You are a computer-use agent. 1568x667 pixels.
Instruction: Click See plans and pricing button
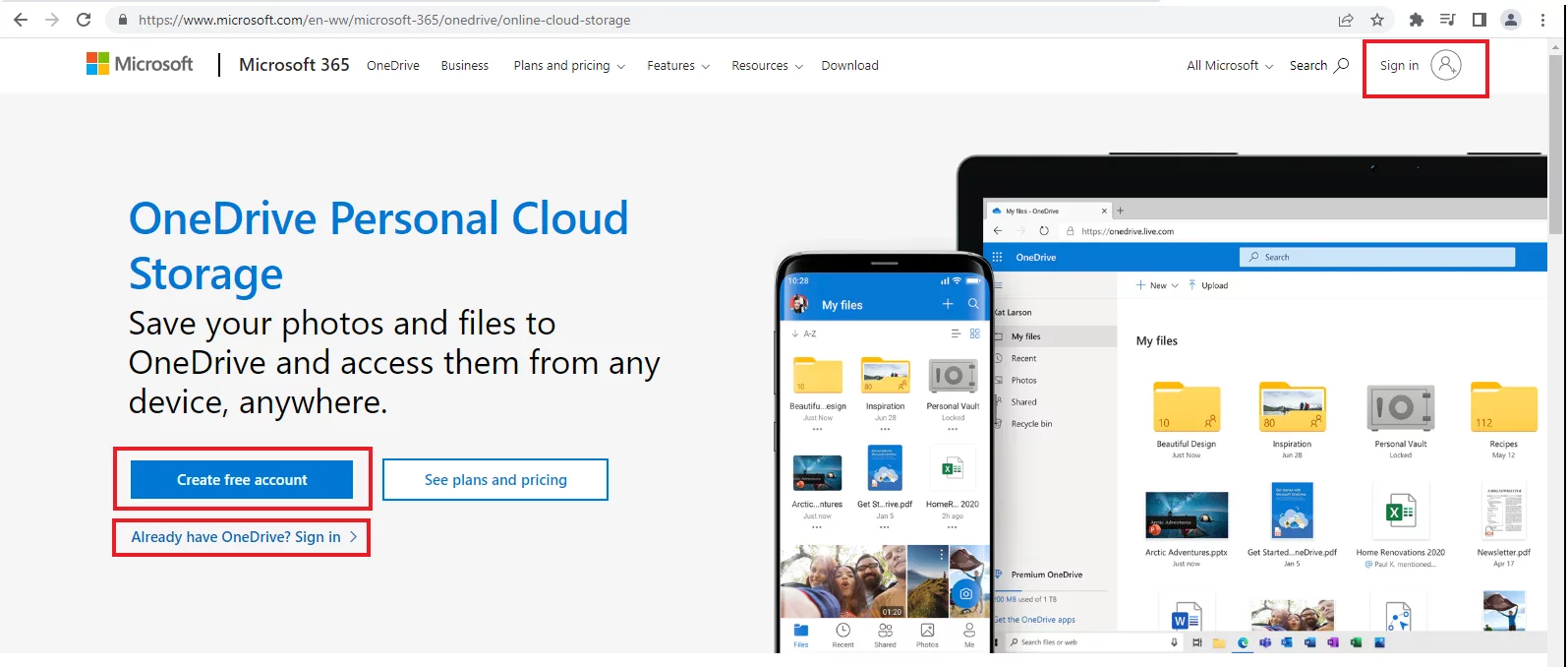pyautogui.click(x=495, y=479)
